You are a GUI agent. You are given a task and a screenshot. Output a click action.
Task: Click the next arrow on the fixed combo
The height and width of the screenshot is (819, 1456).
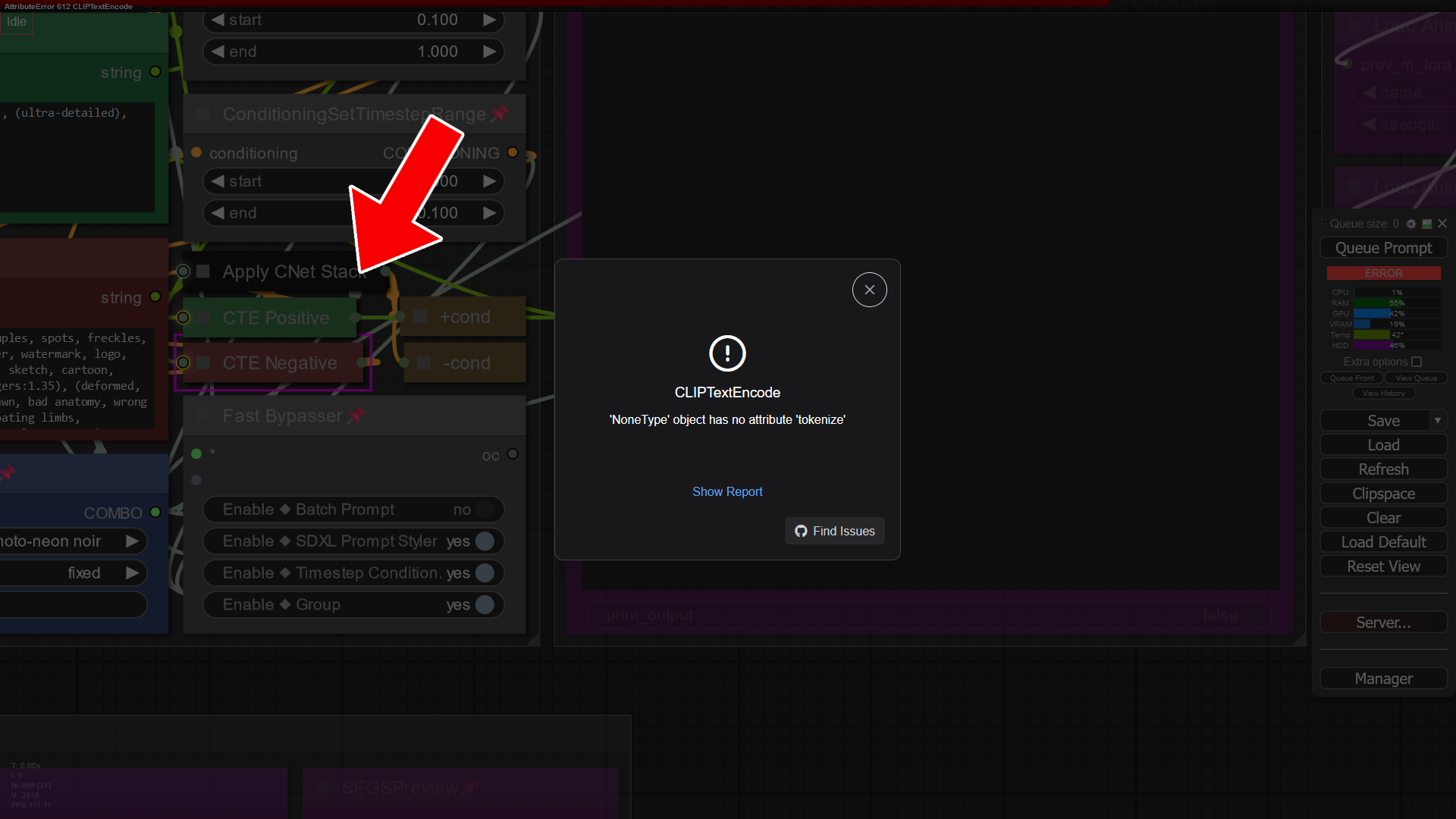[133, 573]
